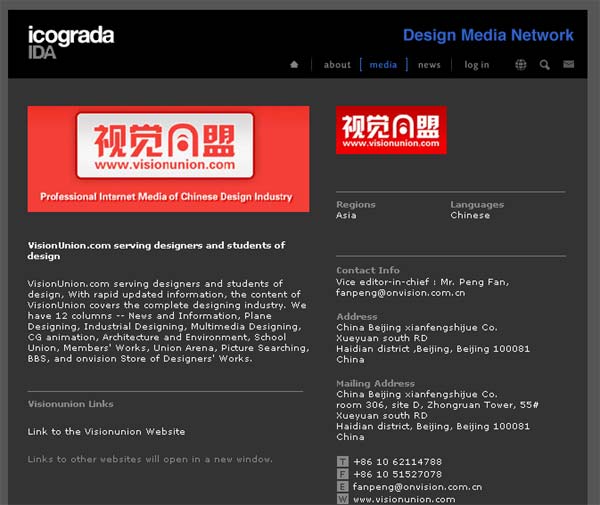Click fanpeng@onvision.com.cn under Contact Info
This screenshot has height=505, width=600.
[401, 293]
